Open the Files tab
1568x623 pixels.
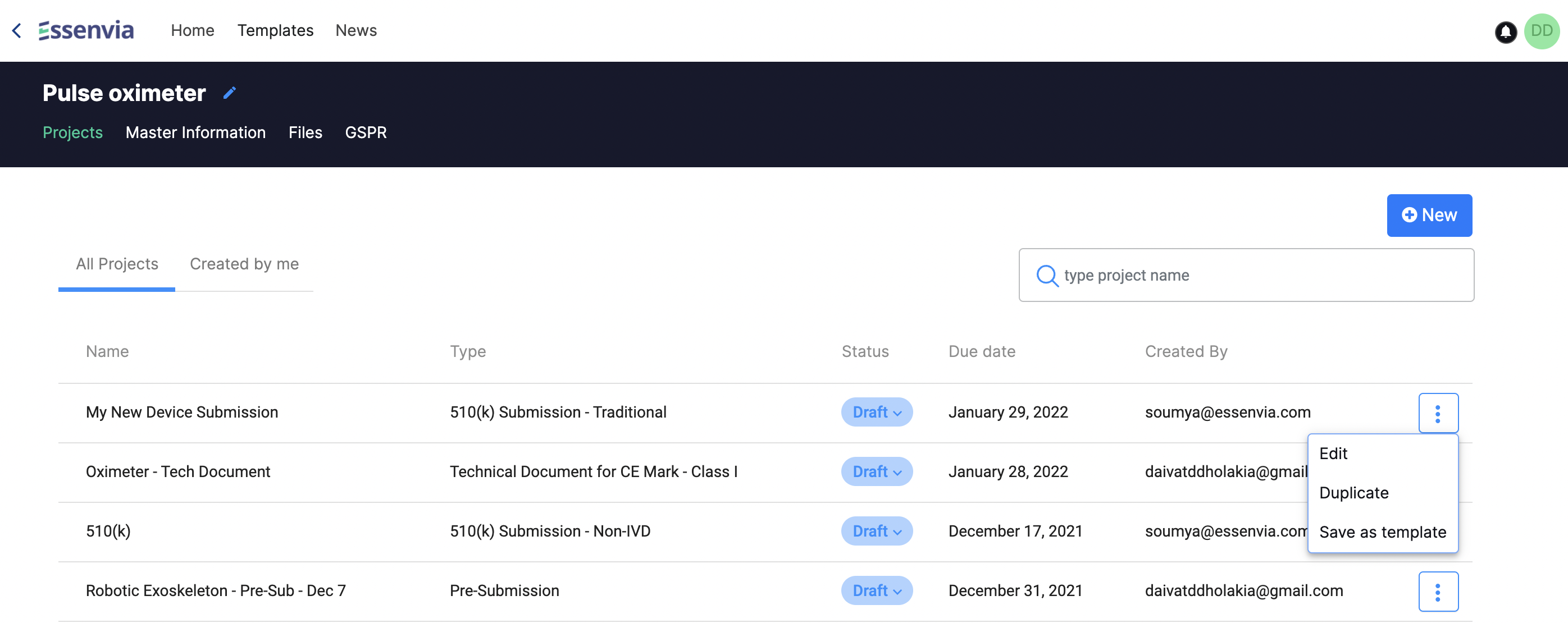tap(305, 132)
